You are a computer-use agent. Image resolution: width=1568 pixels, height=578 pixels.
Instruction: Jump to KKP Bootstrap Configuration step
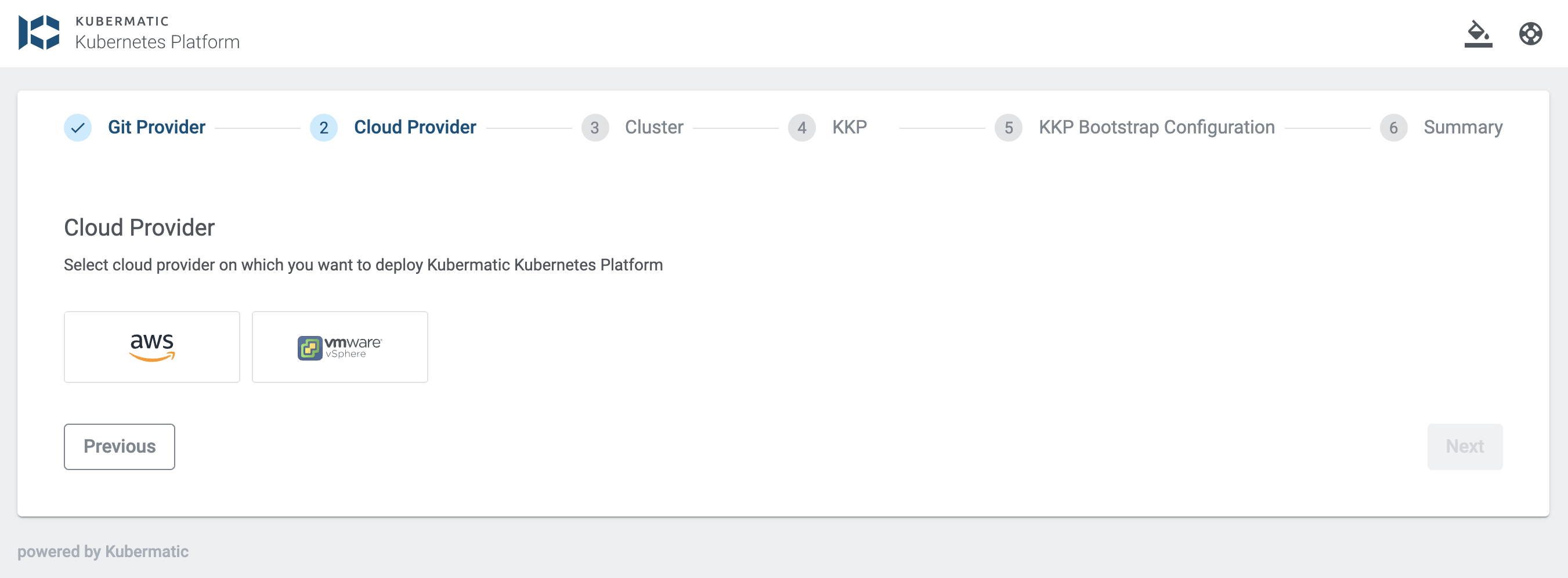pyautogui.click(x=1157, y=127)
